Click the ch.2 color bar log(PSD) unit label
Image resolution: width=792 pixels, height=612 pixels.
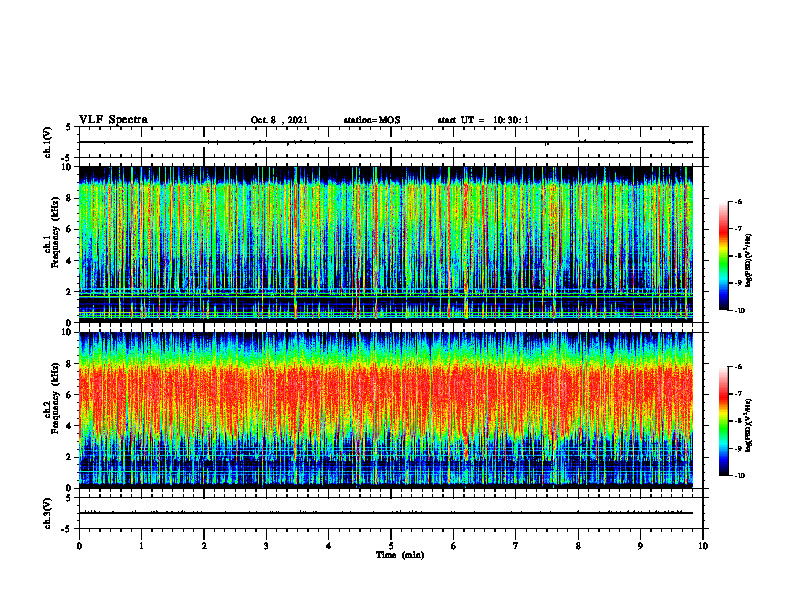(x=749, y=425)
